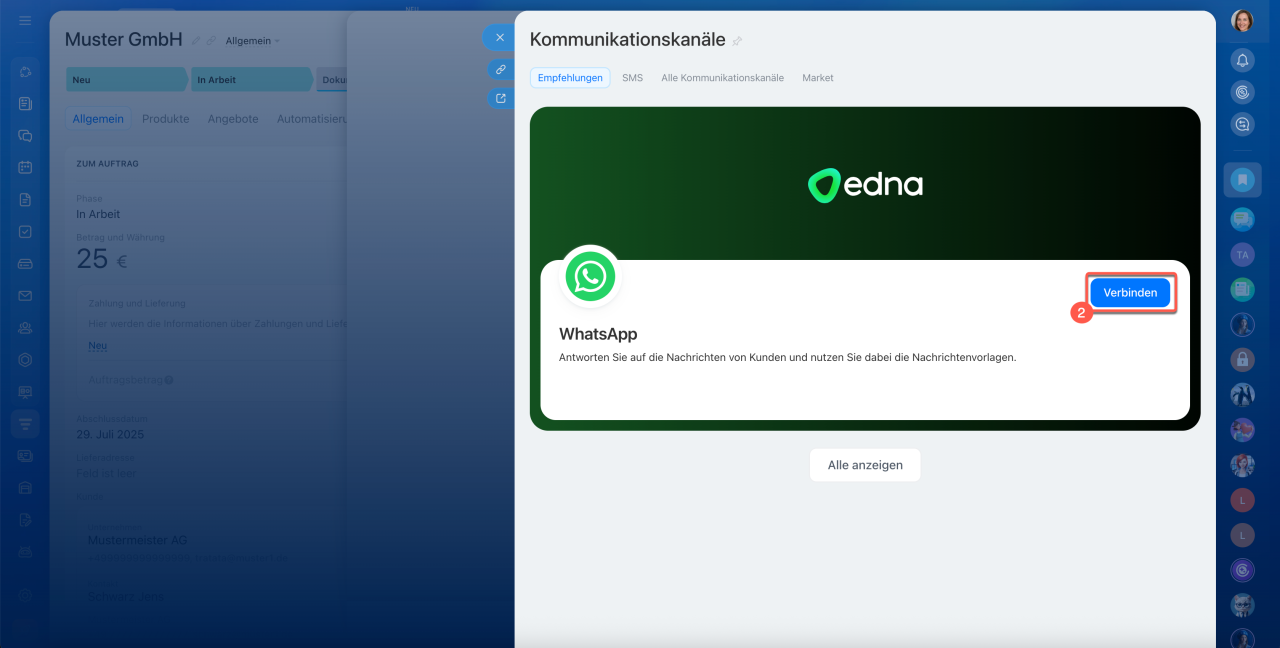Pin the Kommunikationskanäle page with pin icon

738,41
